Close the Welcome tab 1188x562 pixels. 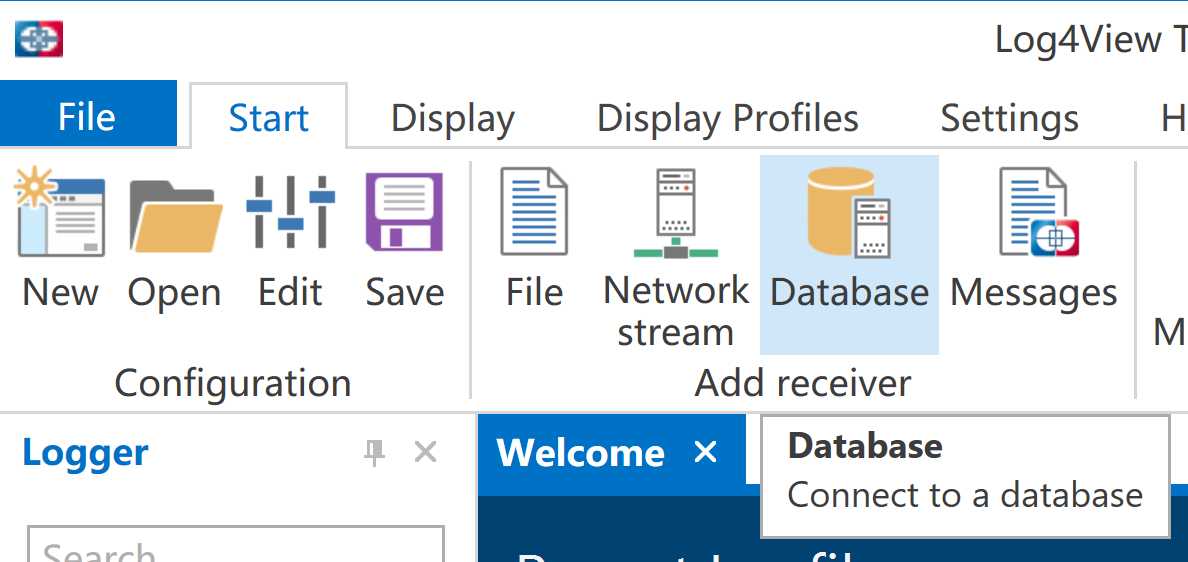(705, 453)
